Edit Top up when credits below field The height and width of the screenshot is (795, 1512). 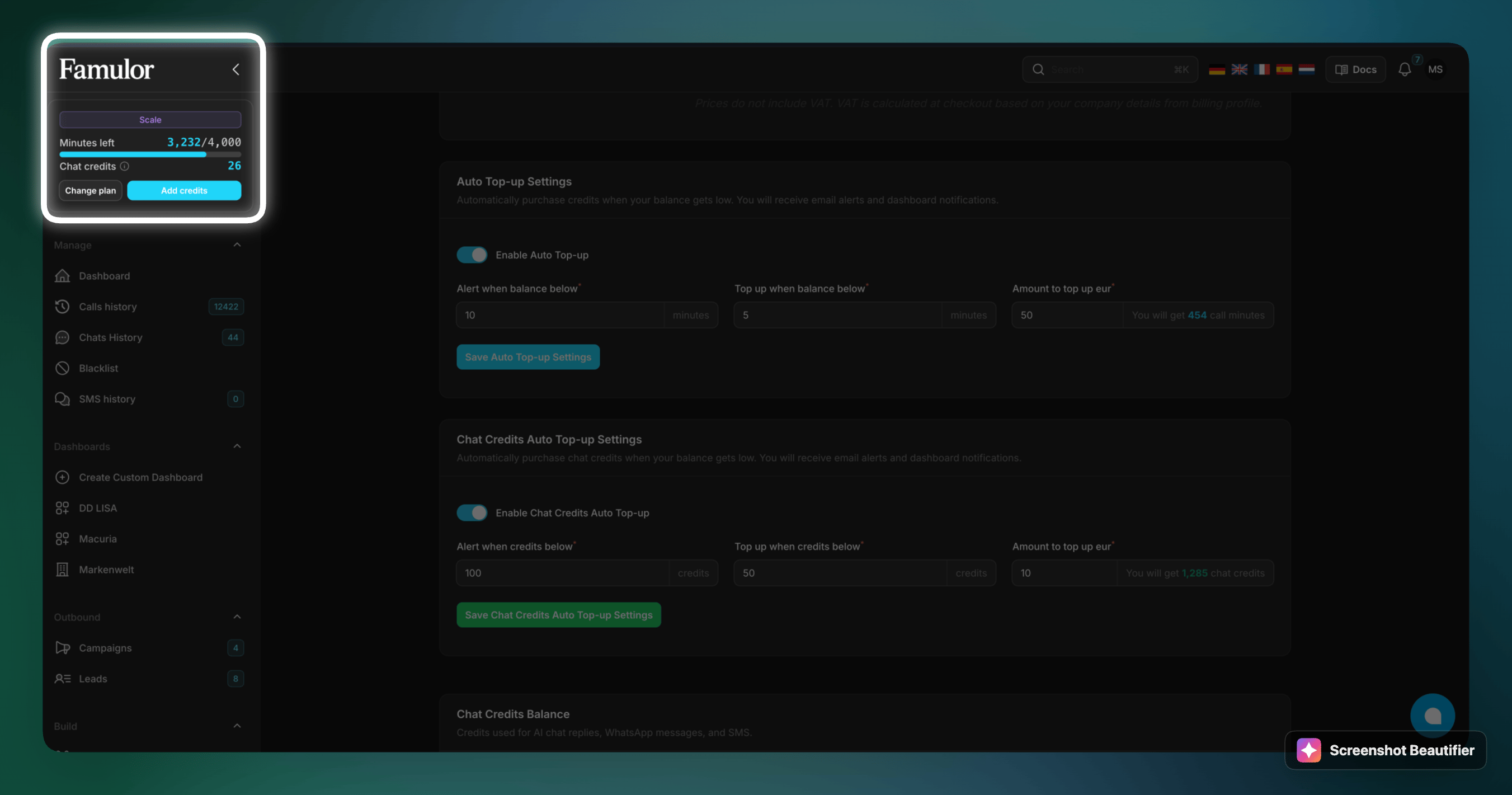point(840,573)
